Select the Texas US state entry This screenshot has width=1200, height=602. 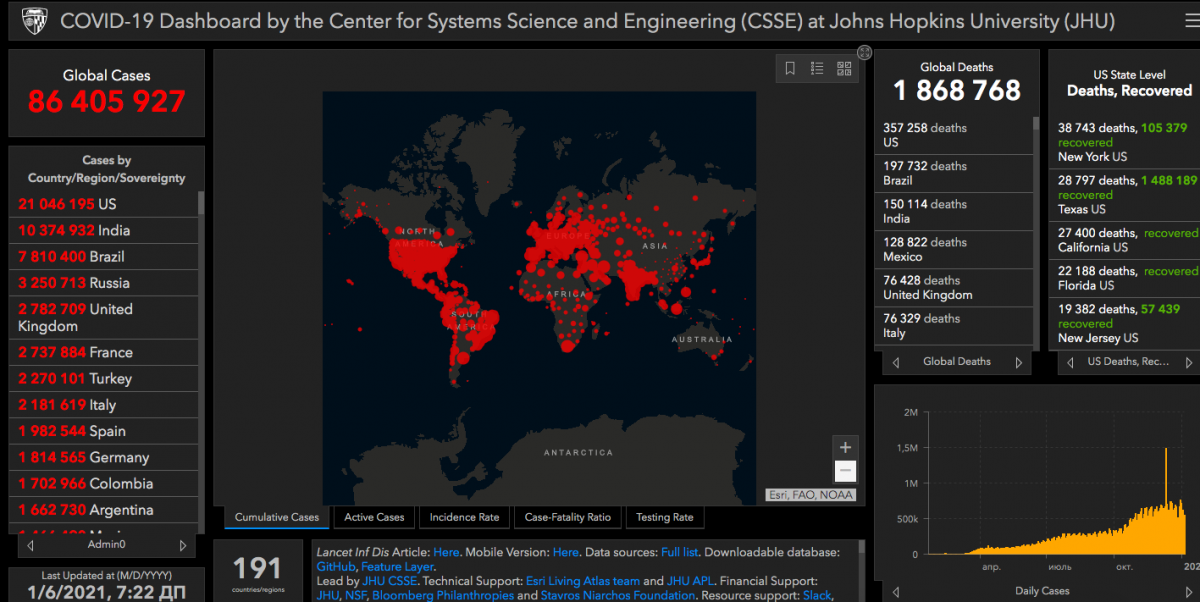pyautogui.click(x=1126, y=195)
